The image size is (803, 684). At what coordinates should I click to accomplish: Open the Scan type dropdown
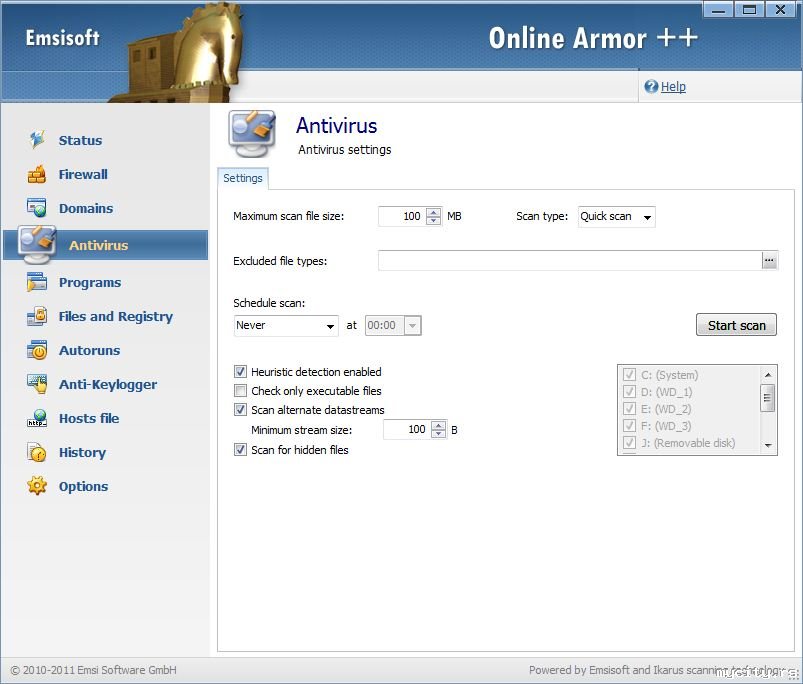tap(616, 217)
